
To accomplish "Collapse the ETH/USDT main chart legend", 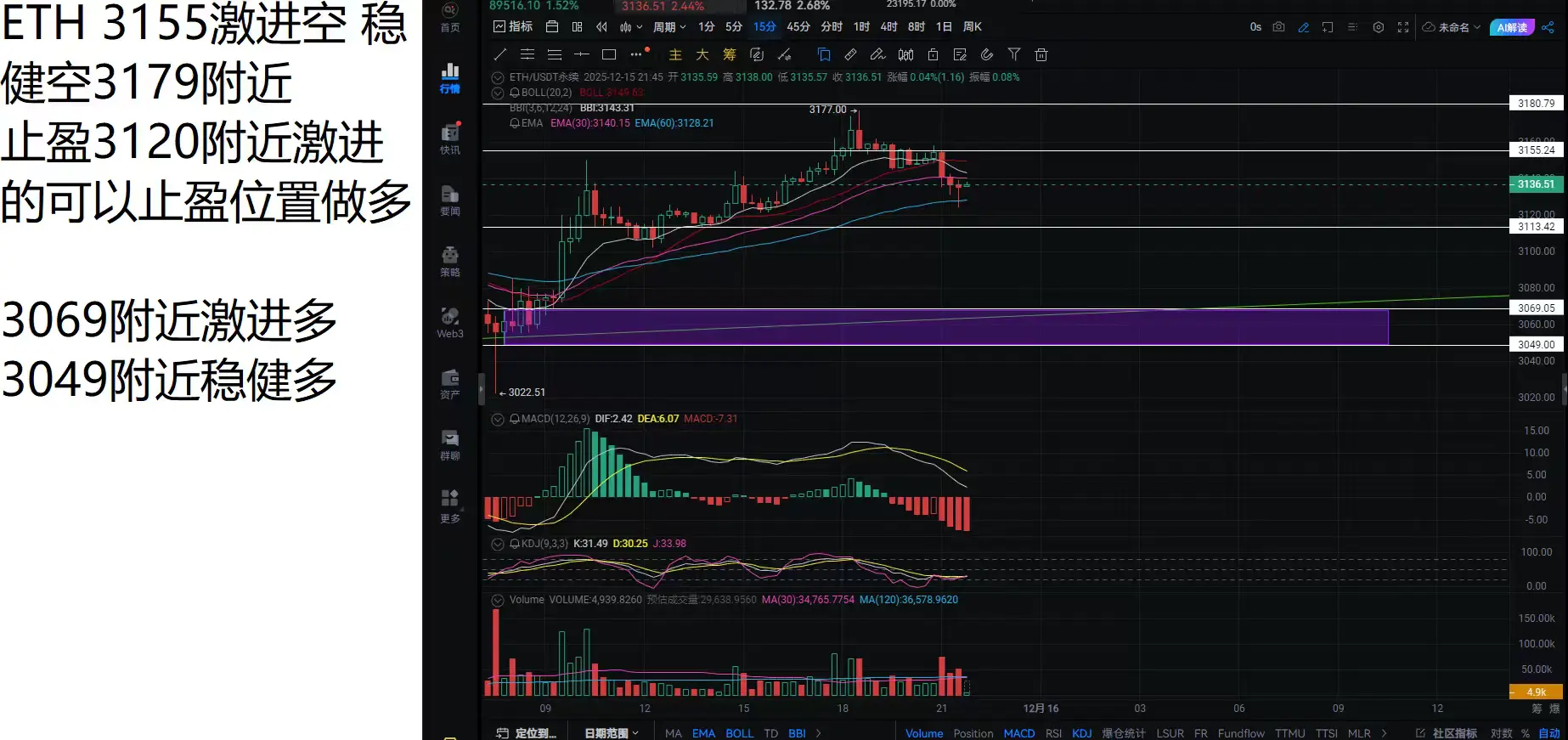I will (x=498, y=77).
